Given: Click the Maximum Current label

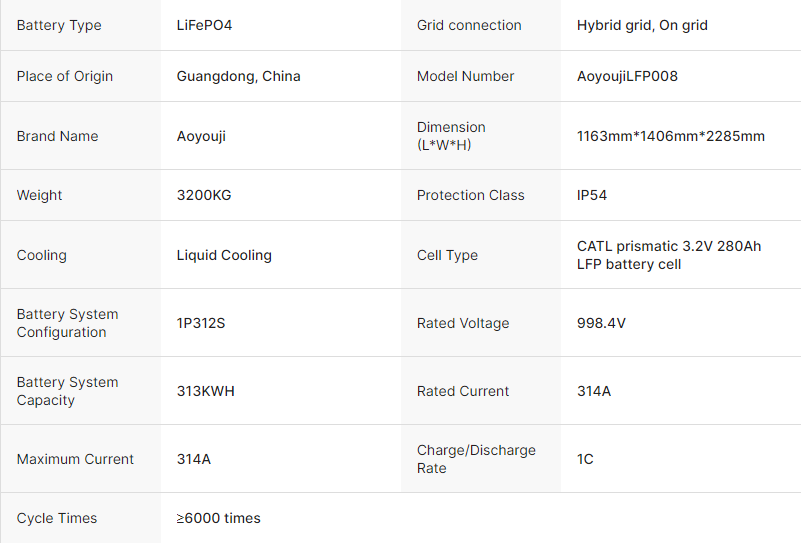Looking at the screenshot, I should [75, 459].
